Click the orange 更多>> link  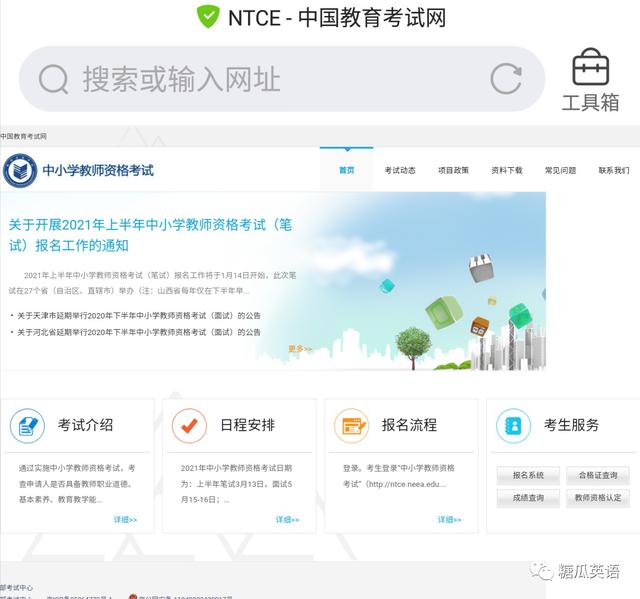coord(300,349)
